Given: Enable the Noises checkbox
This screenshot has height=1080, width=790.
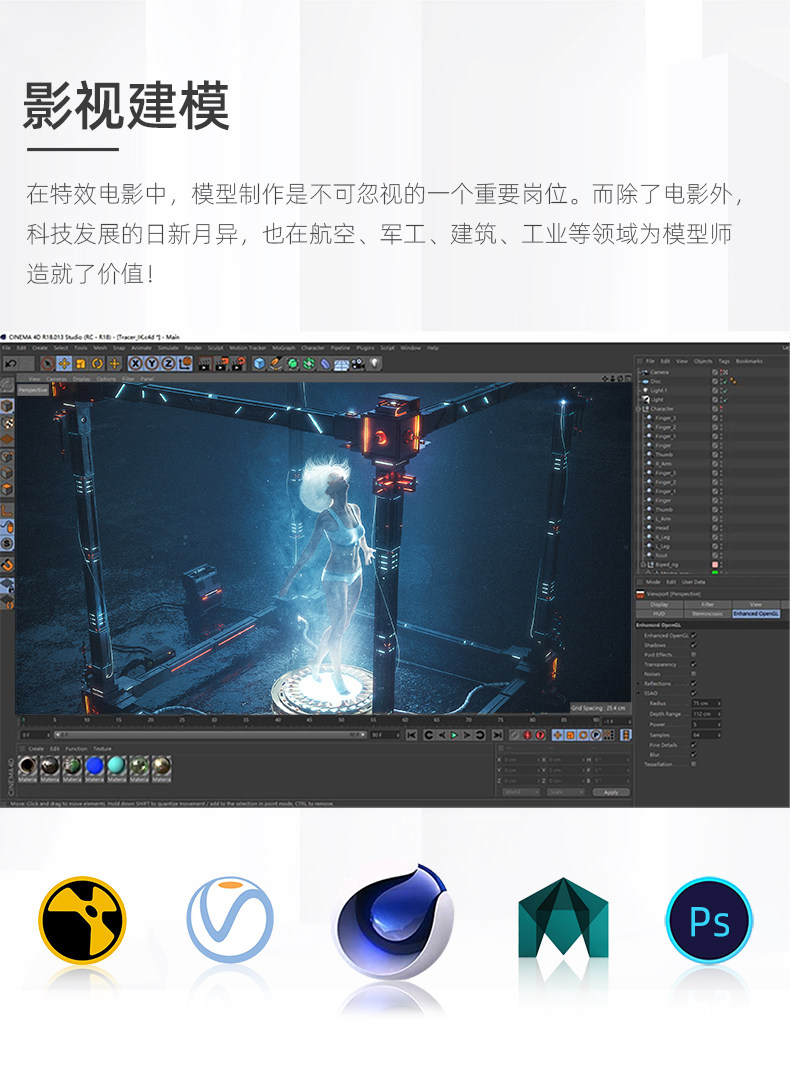Looking at the screenshot, I should [x=694, y=674].
